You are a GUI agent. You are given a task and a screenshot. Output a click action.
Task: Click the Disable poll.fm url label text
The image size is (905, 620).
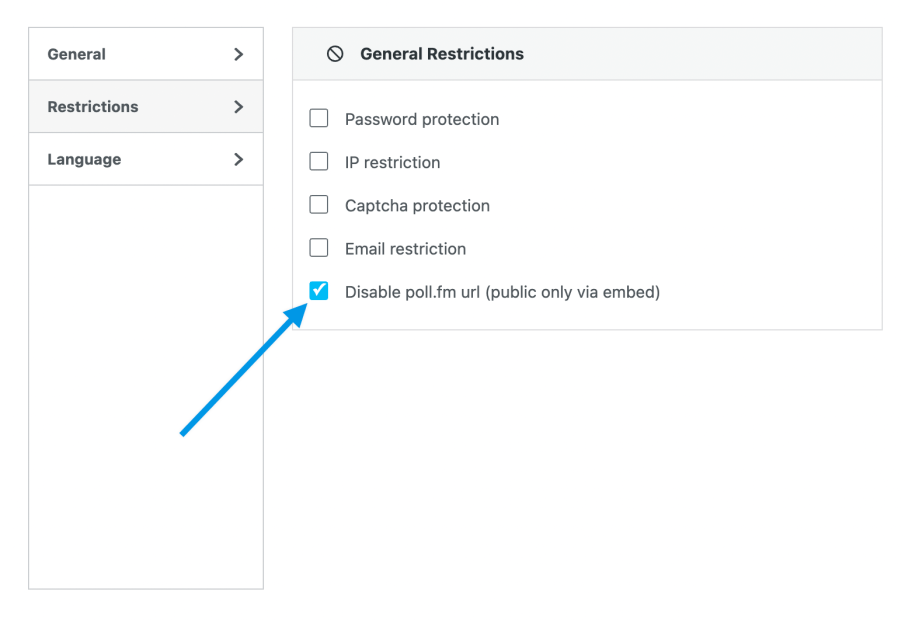pyautogui.click(x=502, y=292)
